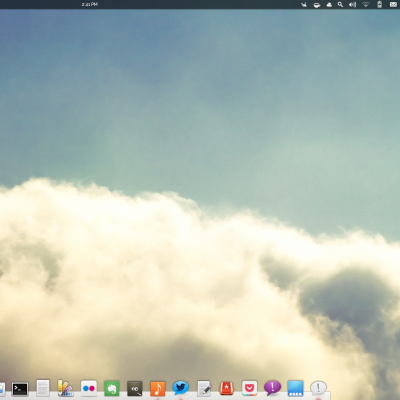
Task: Launch the Flickr app with two dots
Action: tap(89, 388)
